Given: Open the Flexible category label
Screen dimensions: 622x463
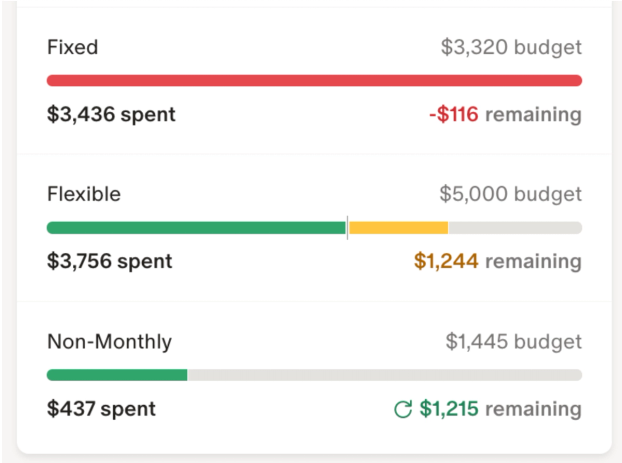Looking at the screenshot, I should (84, 194).
